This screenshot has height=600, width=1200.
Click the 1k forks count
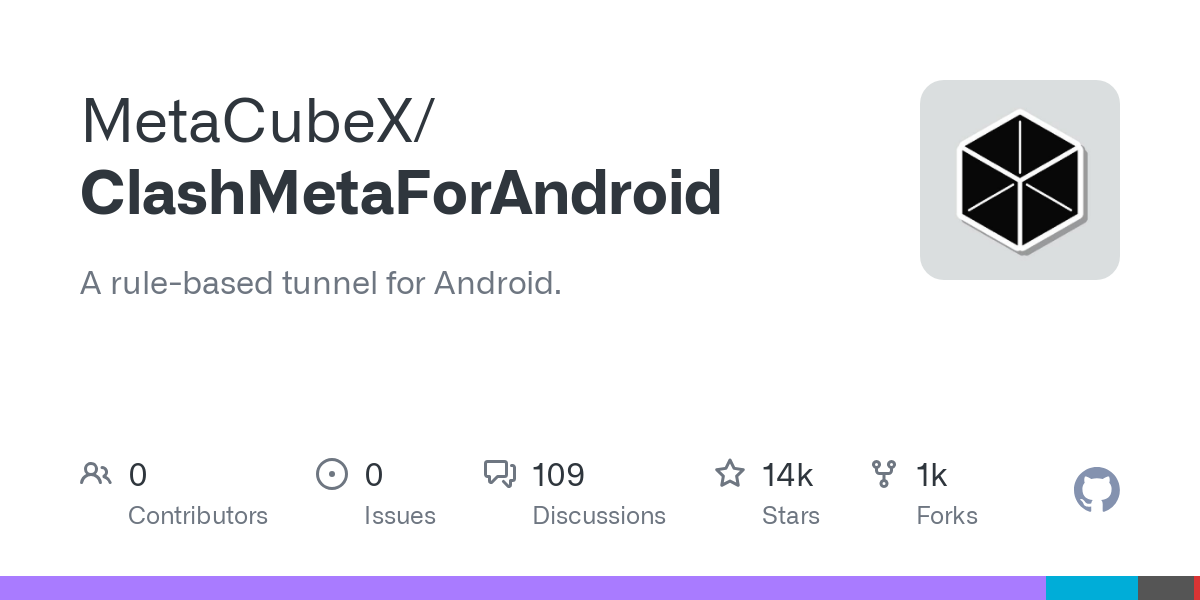[x=932, y=475]
